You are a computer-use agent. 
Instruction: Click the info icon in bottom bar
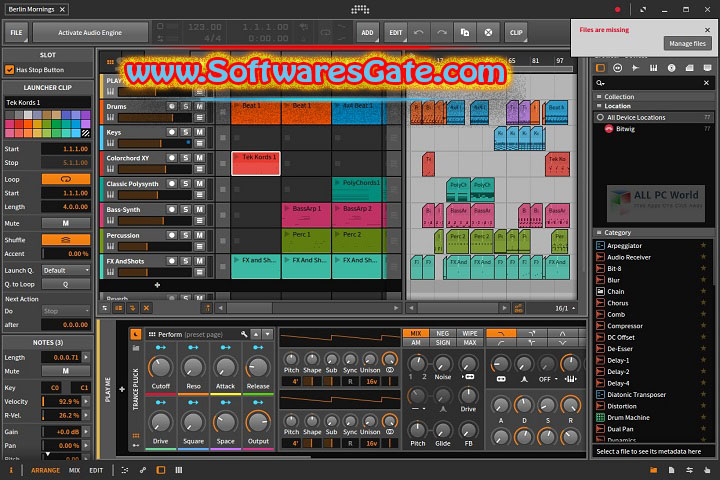(11, 470)
